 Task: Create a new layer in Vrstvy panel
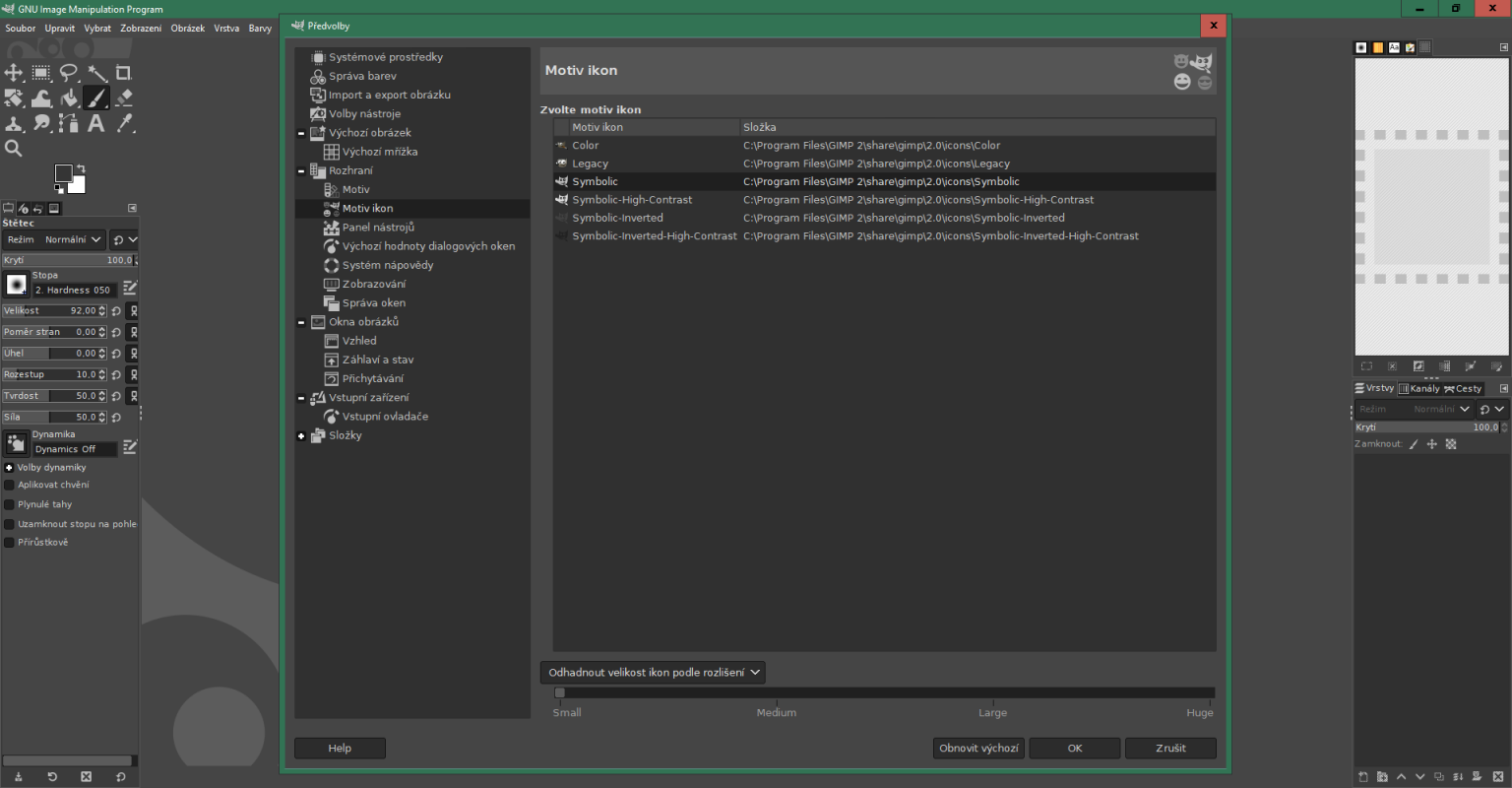1363,777
